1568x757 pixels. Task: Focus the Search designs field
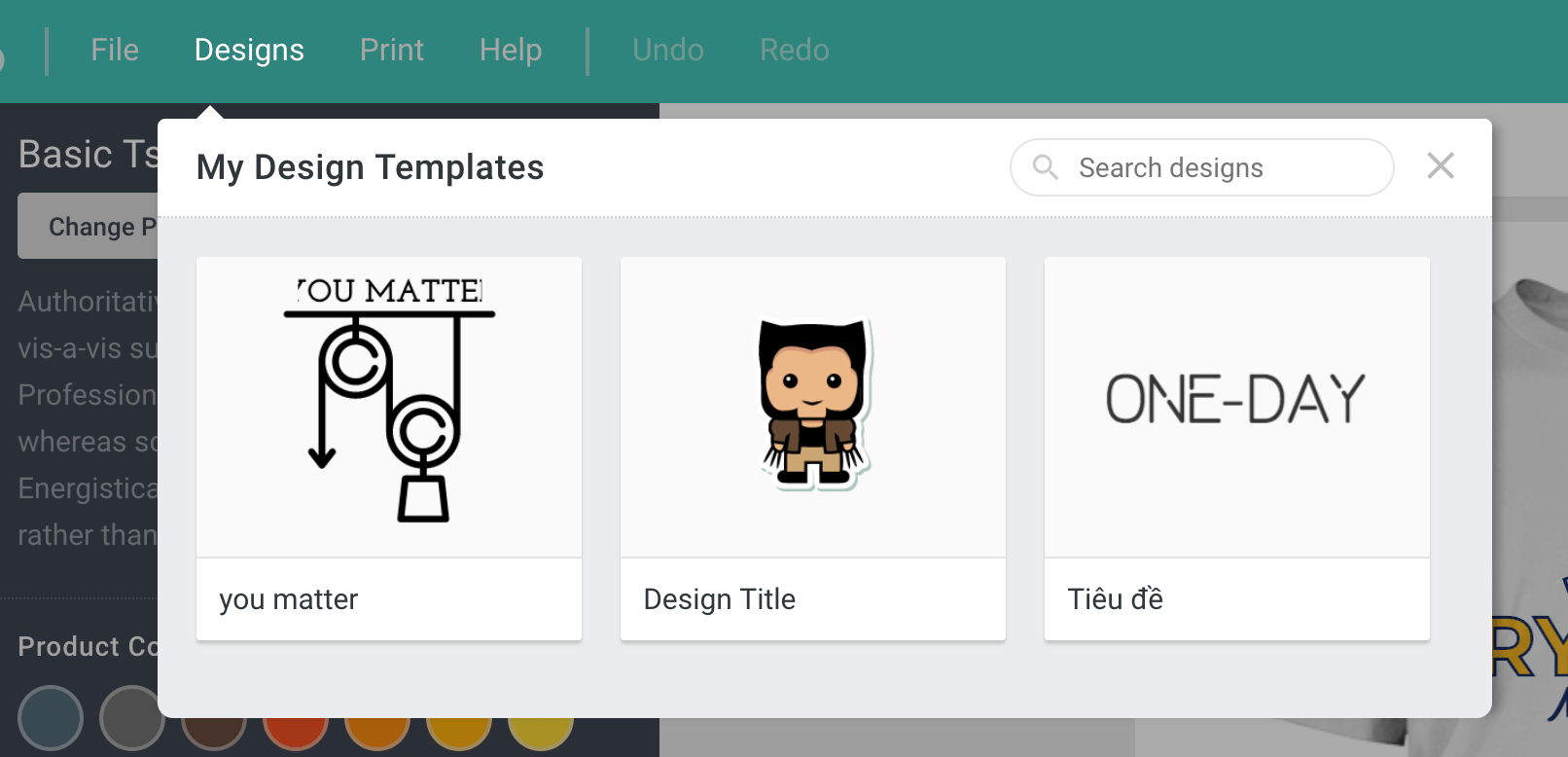(x=1216, y=167)
